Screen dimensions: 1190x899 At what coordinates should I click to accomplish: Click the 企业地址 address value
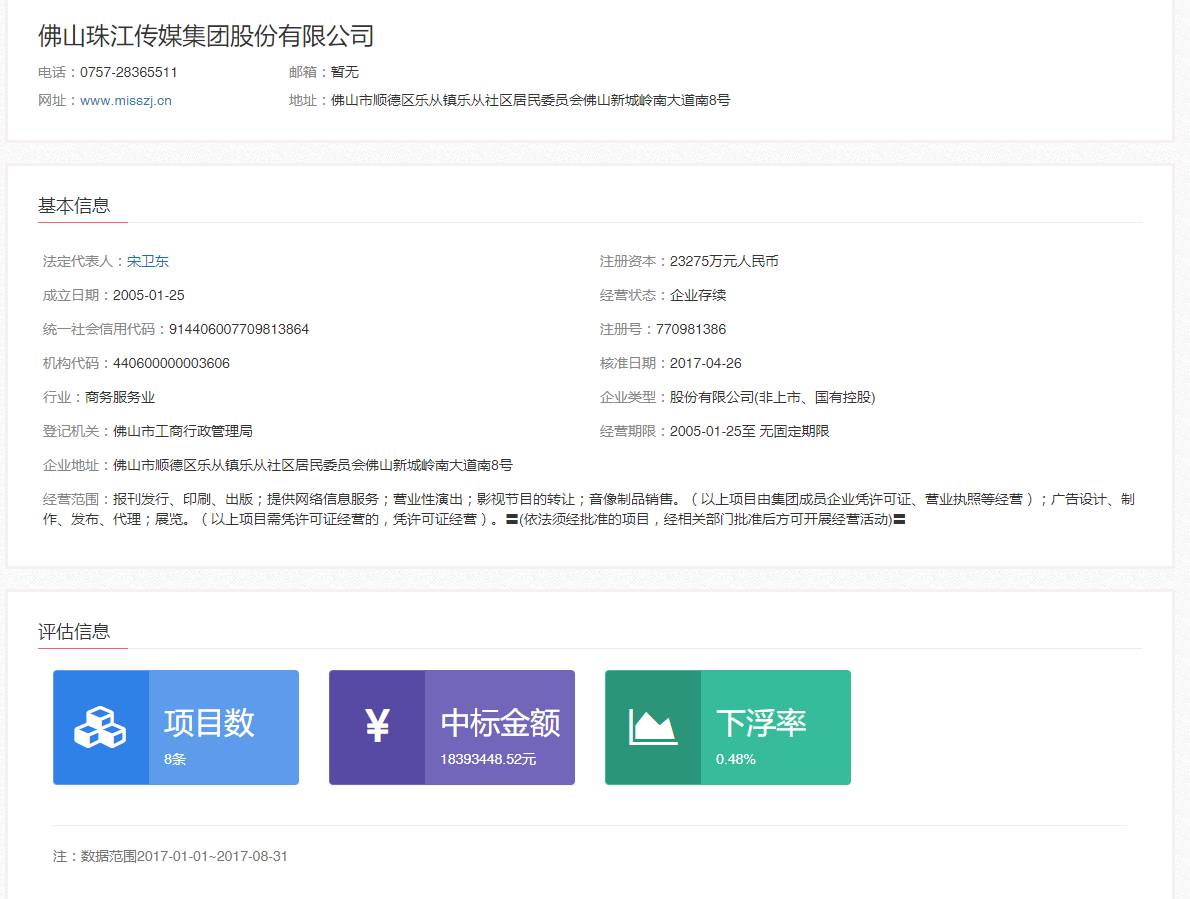click(x=312, y=465)
